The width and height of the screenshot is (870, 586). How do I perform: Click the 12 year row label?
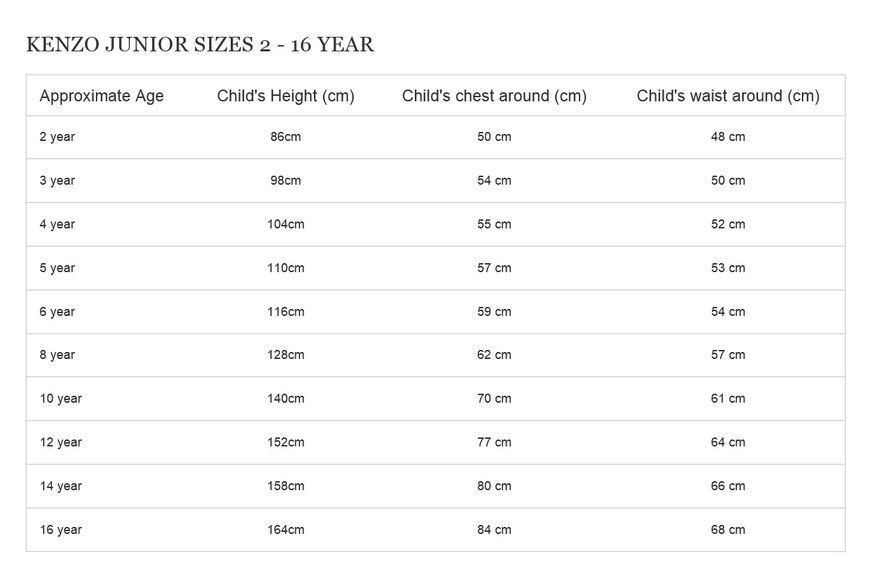click(x=60, y=443)
